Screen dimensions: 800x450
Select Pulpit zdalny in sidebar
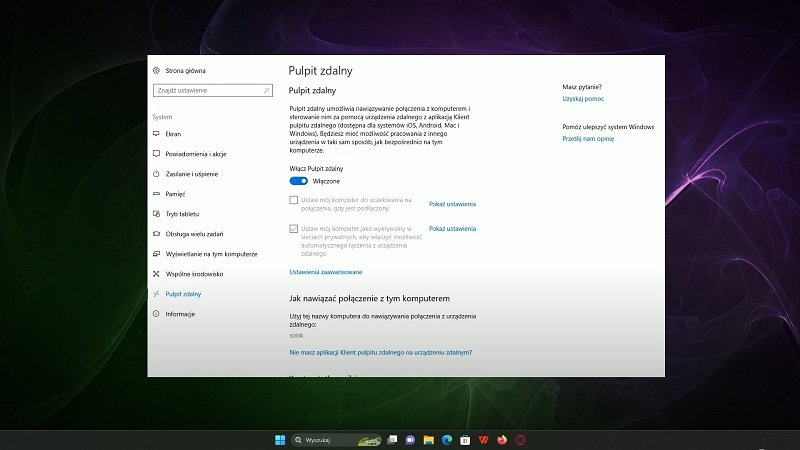coord(183,294)
